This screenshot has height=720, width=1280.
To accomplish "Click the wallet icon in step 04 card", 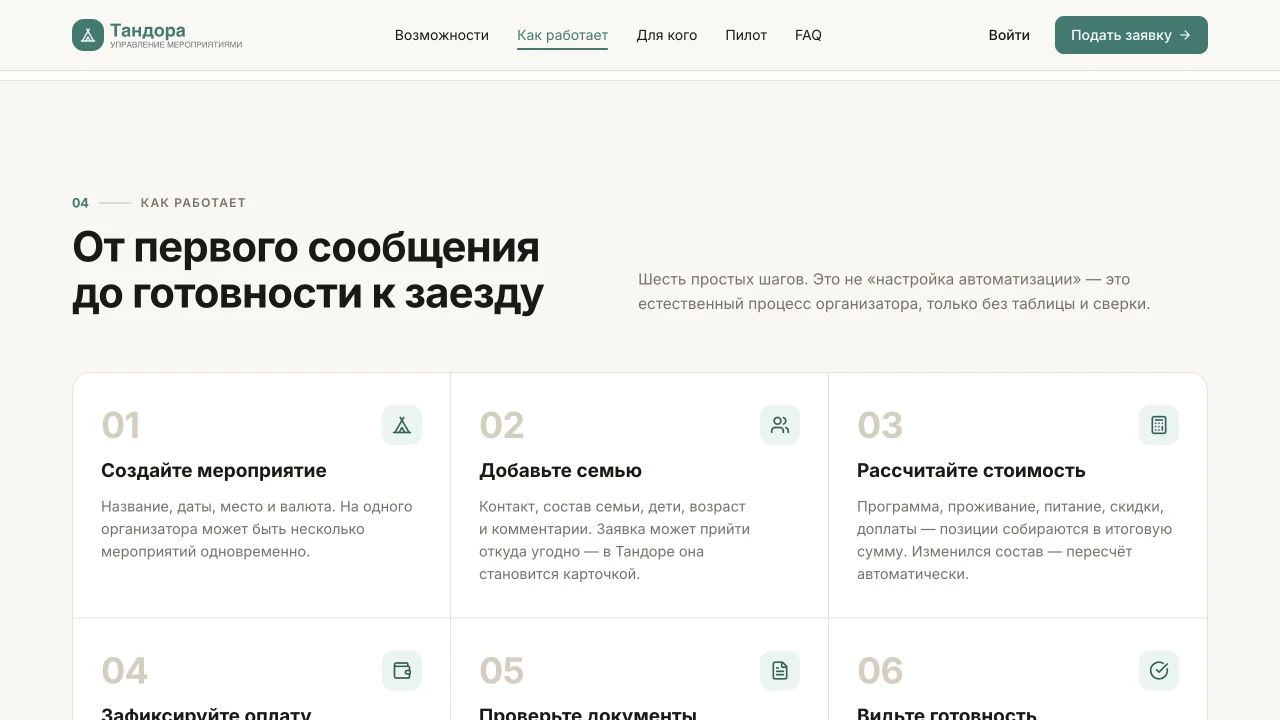I will 402,671.
